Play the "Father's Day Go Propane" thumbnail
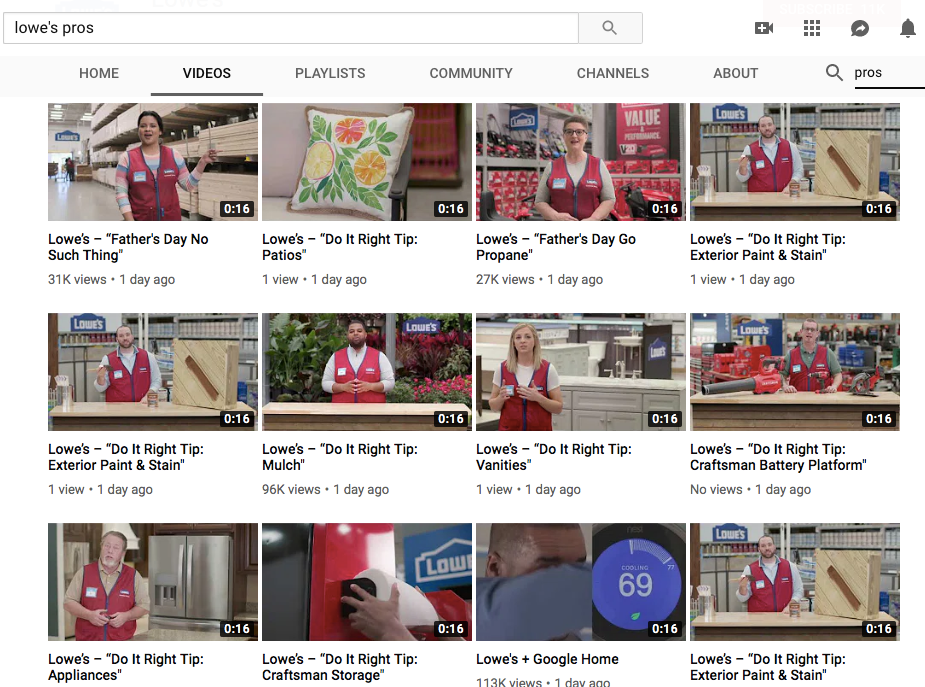 click(581, 162)
